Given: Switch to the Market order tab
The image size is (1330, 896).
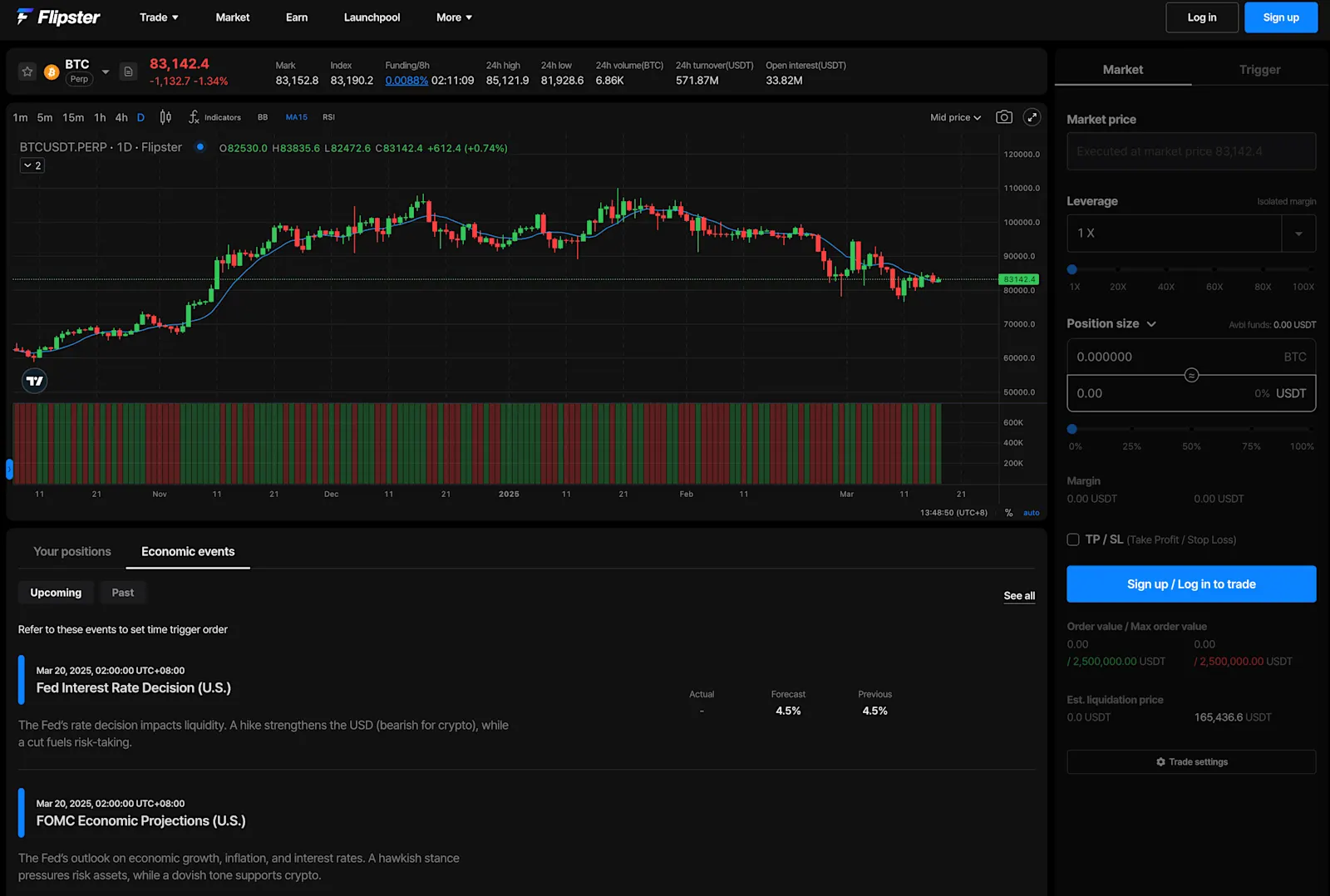Looking at the screenshot, I should (1123, 70).
